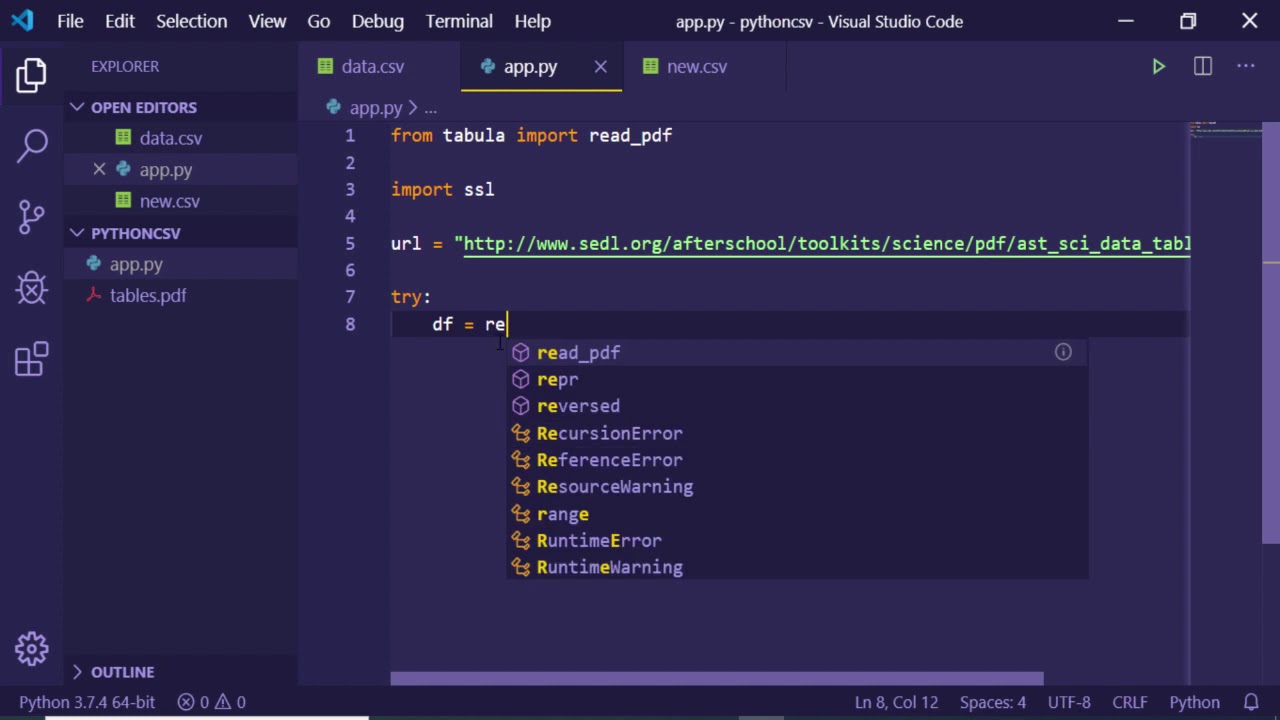Click the horizontal scrollbar in editor
The width and height of the screenshot is (1280, 720).
716,679
